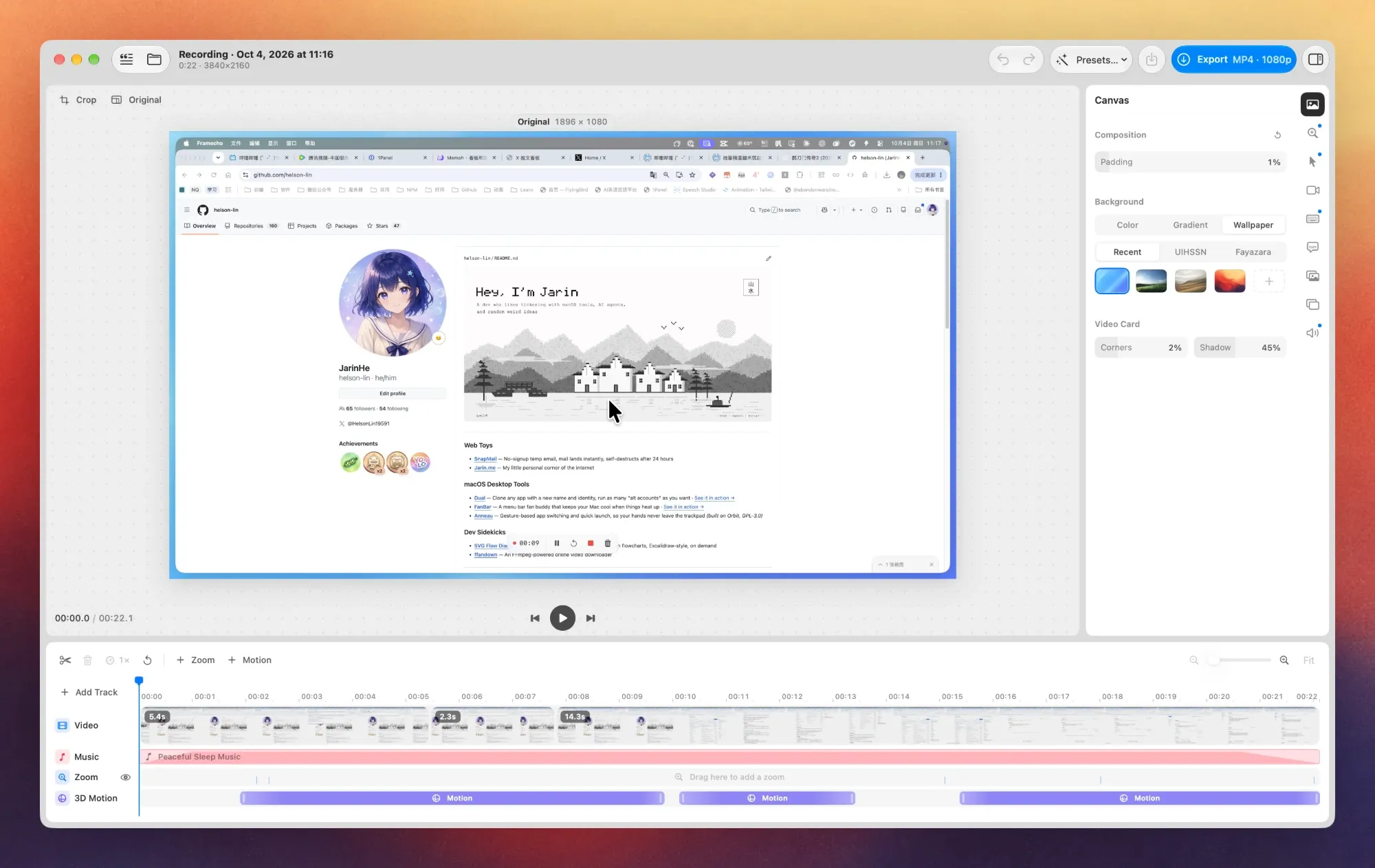Open the cursor settings sidebar icon
This screenshot has width=1375, height=868.
(x=1312, y=162)
